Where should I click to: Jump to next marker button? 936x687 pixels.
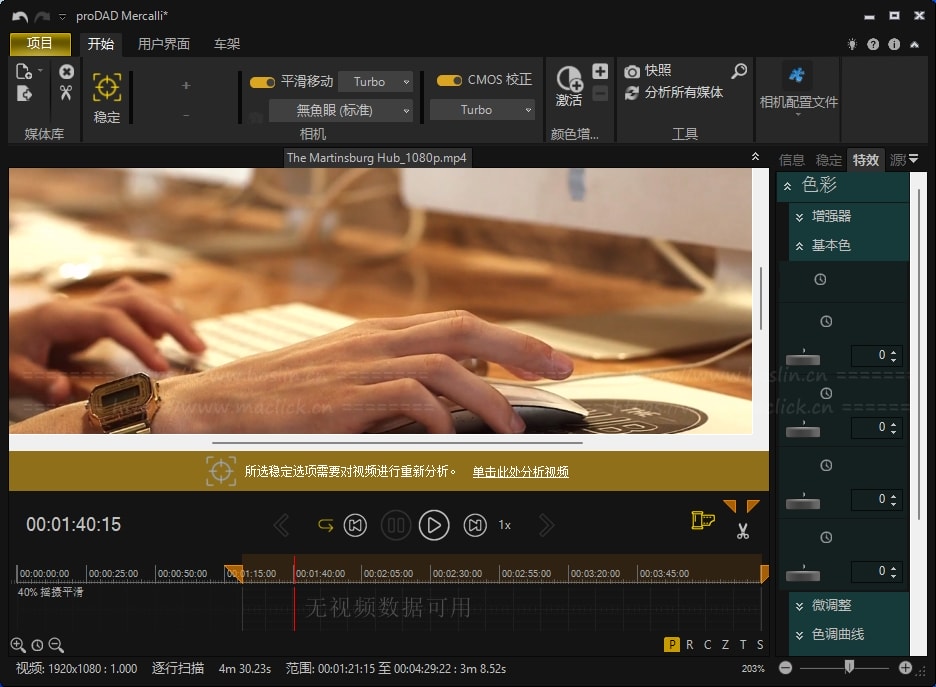[x=475, y=525]
